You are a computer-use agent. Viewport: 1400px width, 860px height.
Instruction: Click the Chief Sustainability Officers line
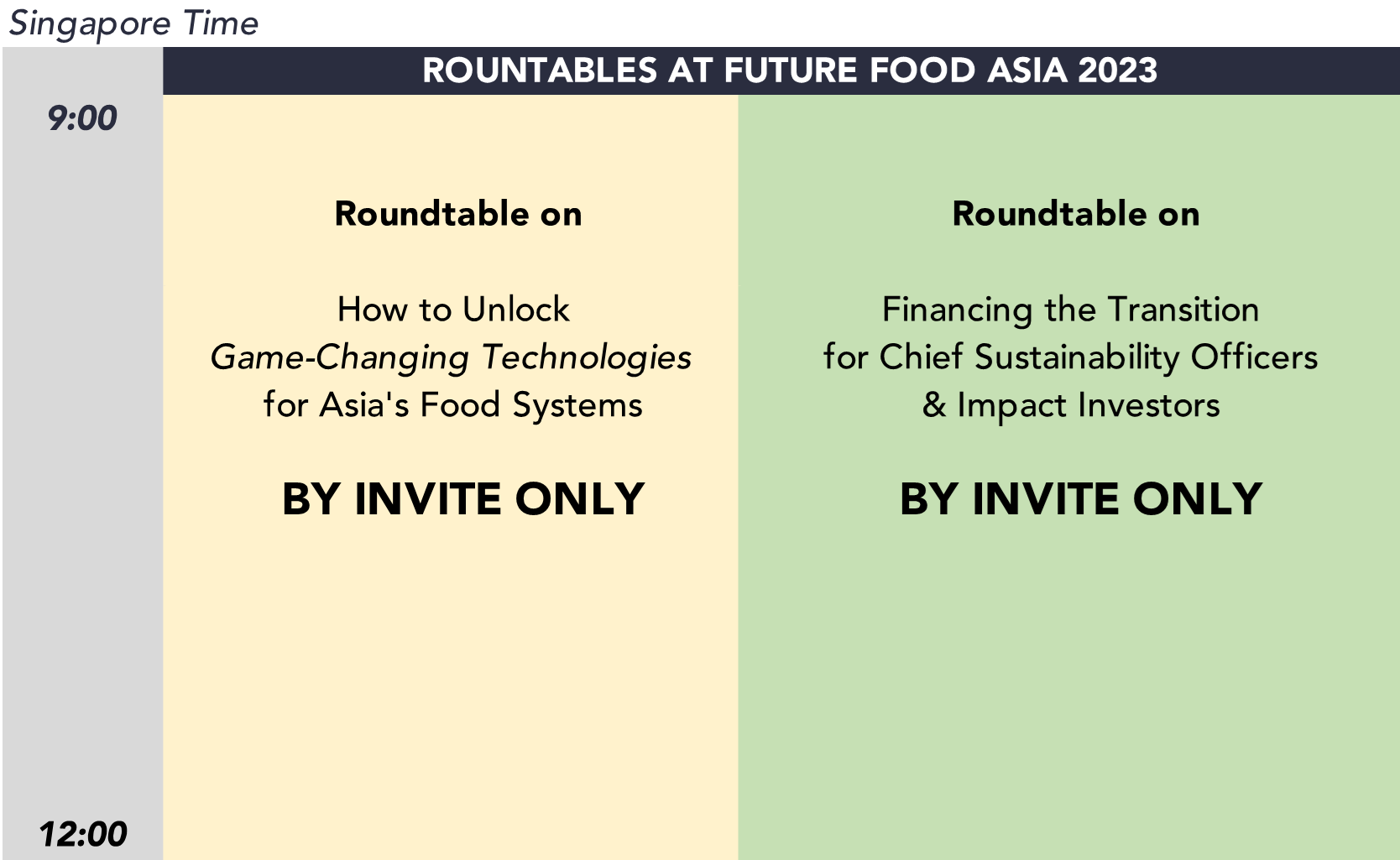[x=1070, y=357]
